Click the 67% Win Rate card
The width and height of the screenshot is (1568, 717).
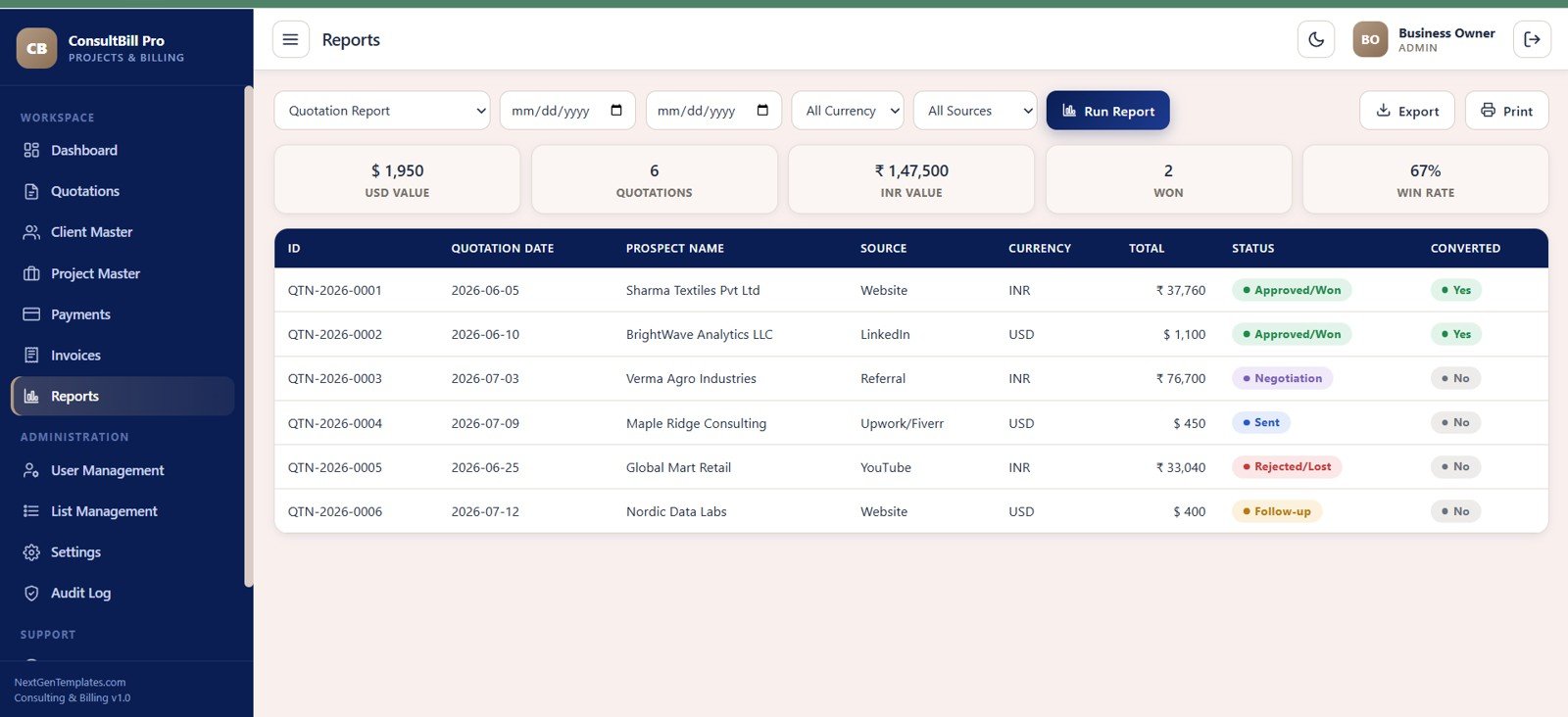[x=1425, y=179]
